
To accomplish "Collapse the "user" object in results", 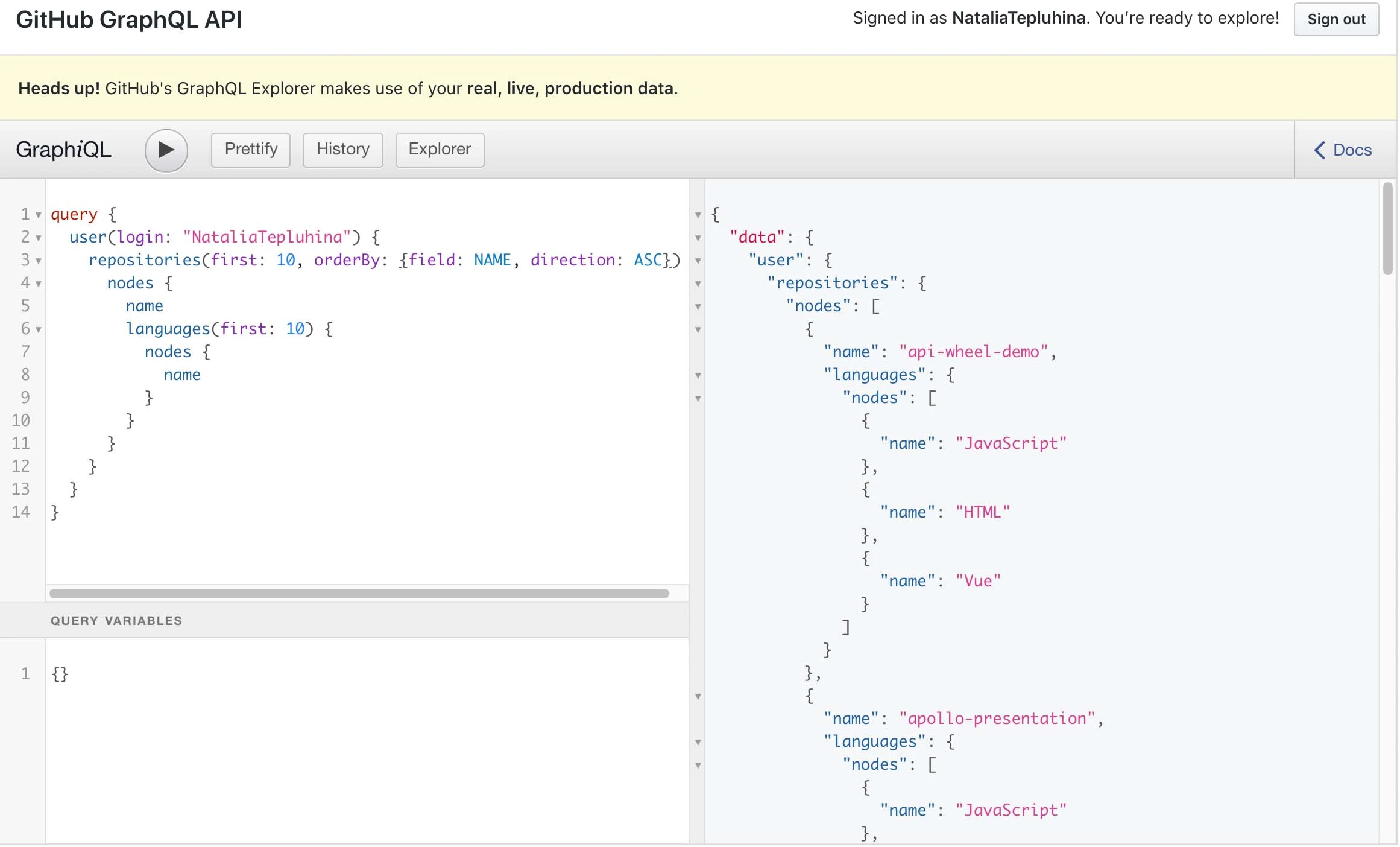I will (x=698, y=261).
